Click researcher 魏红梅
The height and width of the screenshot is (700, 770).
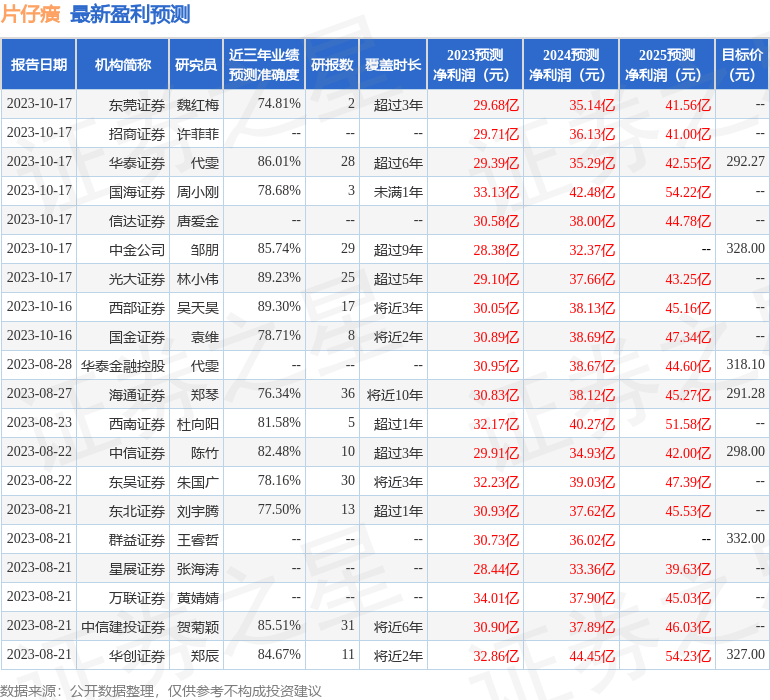click(x=197, y=105)
